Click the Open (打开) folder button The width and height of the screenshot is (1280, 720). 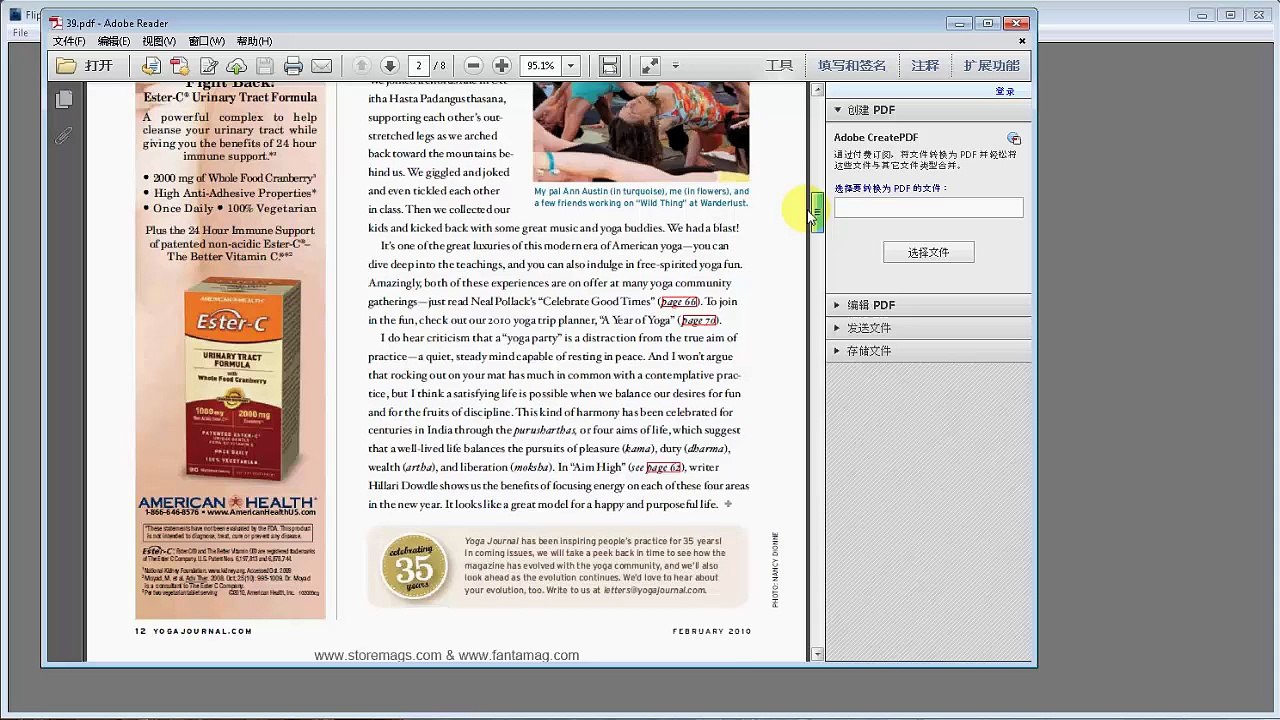coord(85,66)
